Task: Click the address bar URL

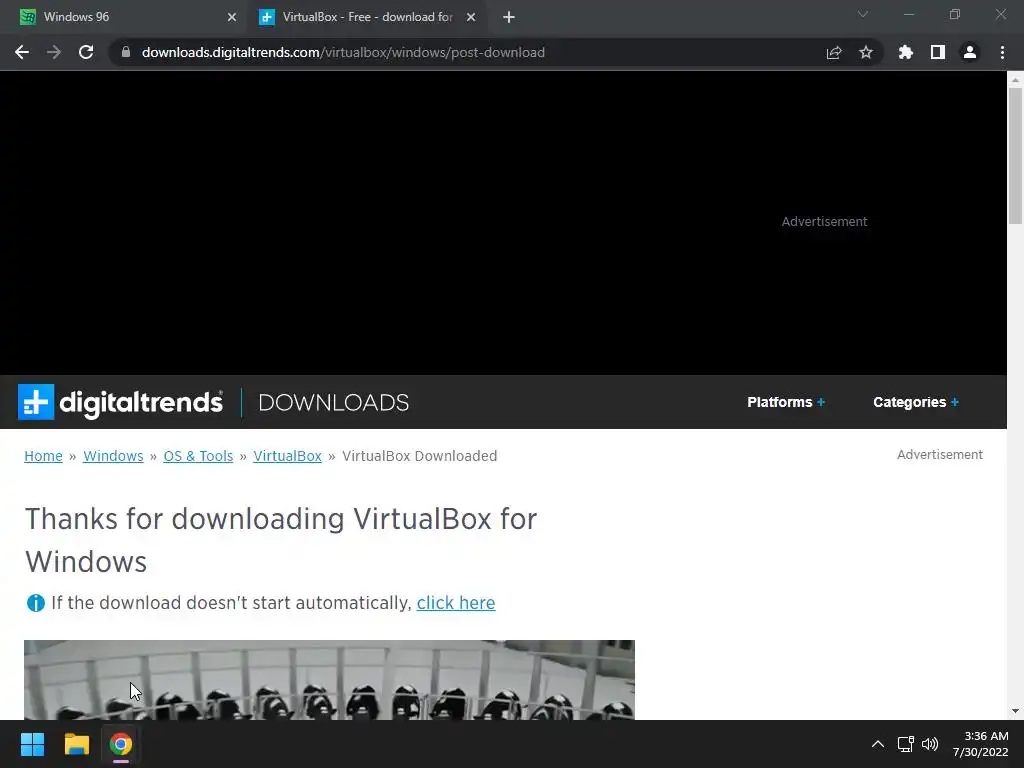Action: 343,52
